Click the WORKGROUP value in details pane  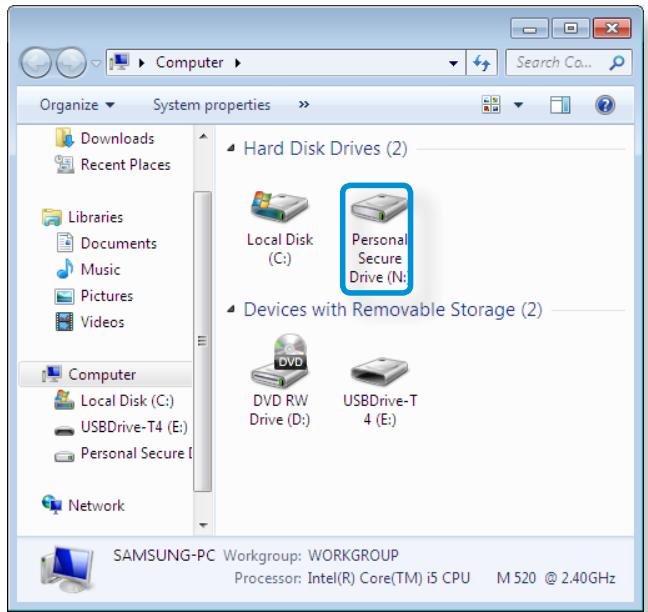(353, 555)
